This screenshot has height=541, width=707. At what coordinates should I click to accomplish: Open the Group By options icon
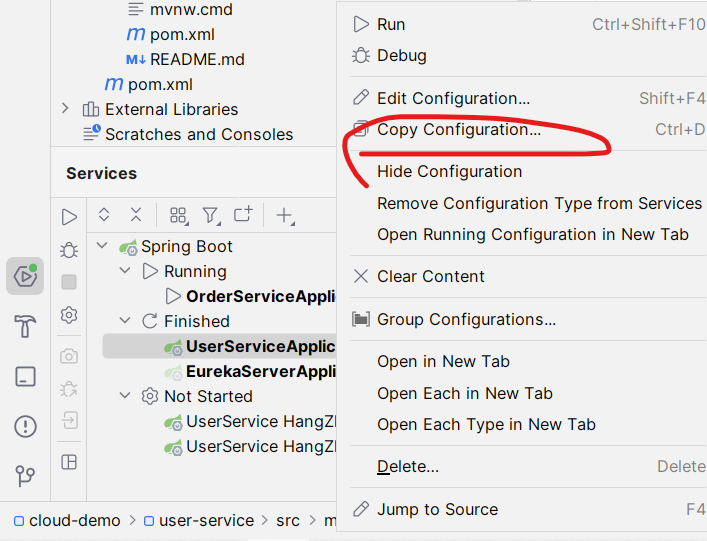click(x=178, y=215)
